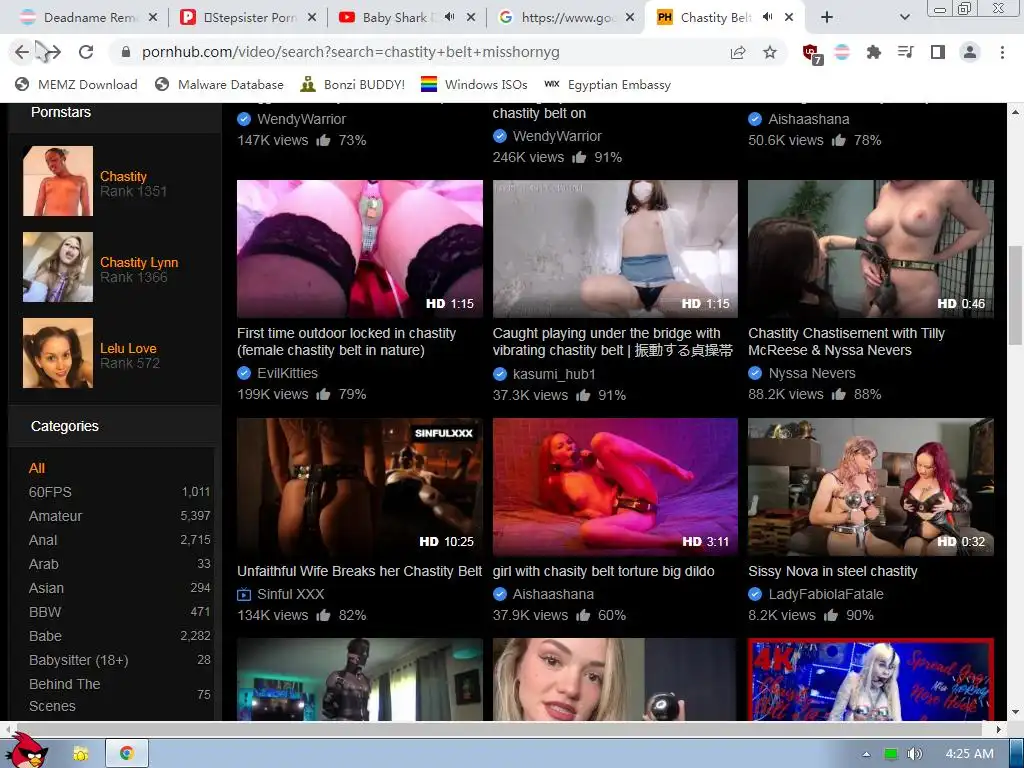The image size is (1024, 768).
Task: Click the Angry Birds start button
Action: tap(29, 751)
